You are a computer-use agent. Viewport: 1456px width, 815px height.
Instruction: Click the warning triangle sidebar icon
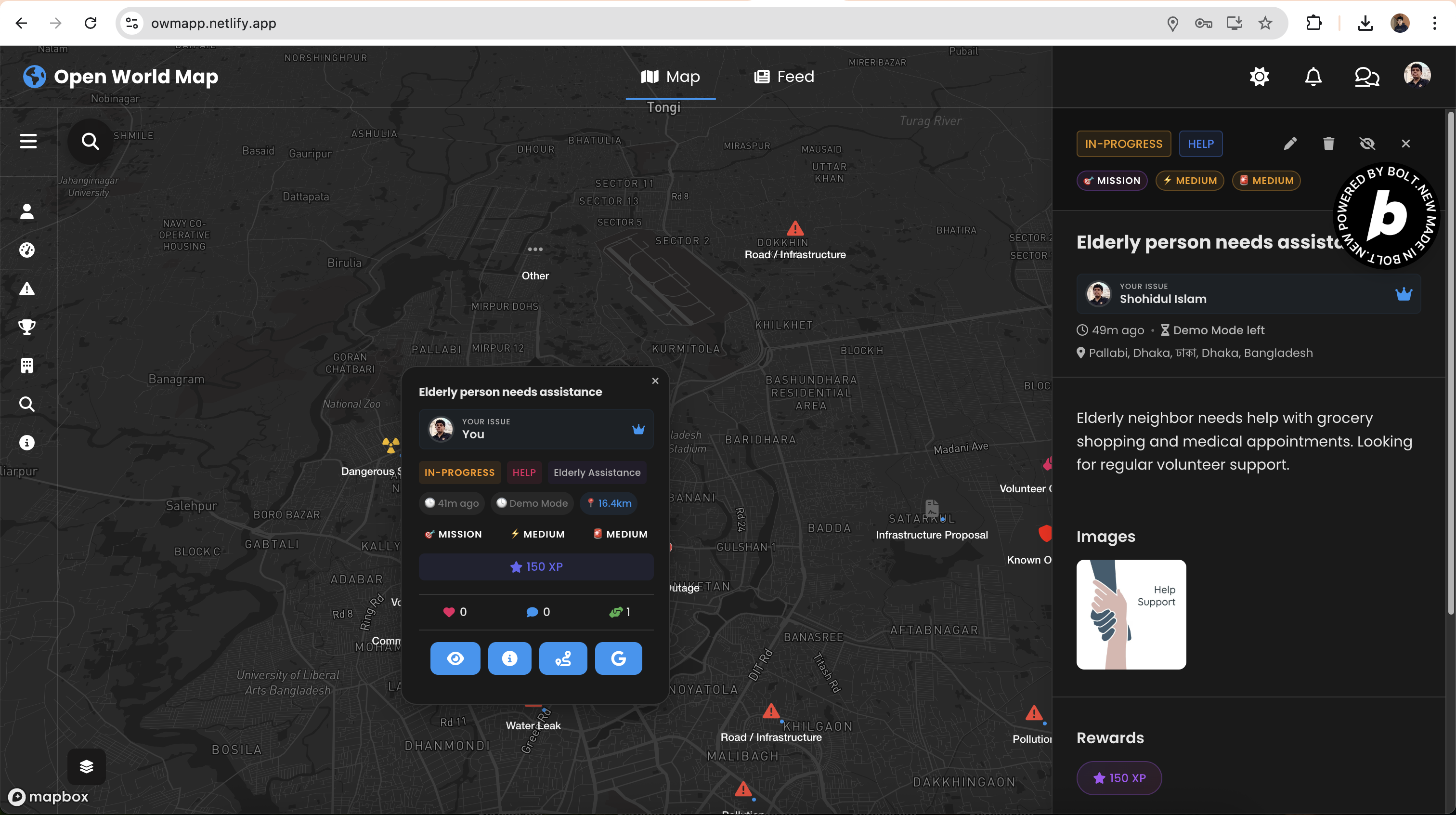pos(26,289)
